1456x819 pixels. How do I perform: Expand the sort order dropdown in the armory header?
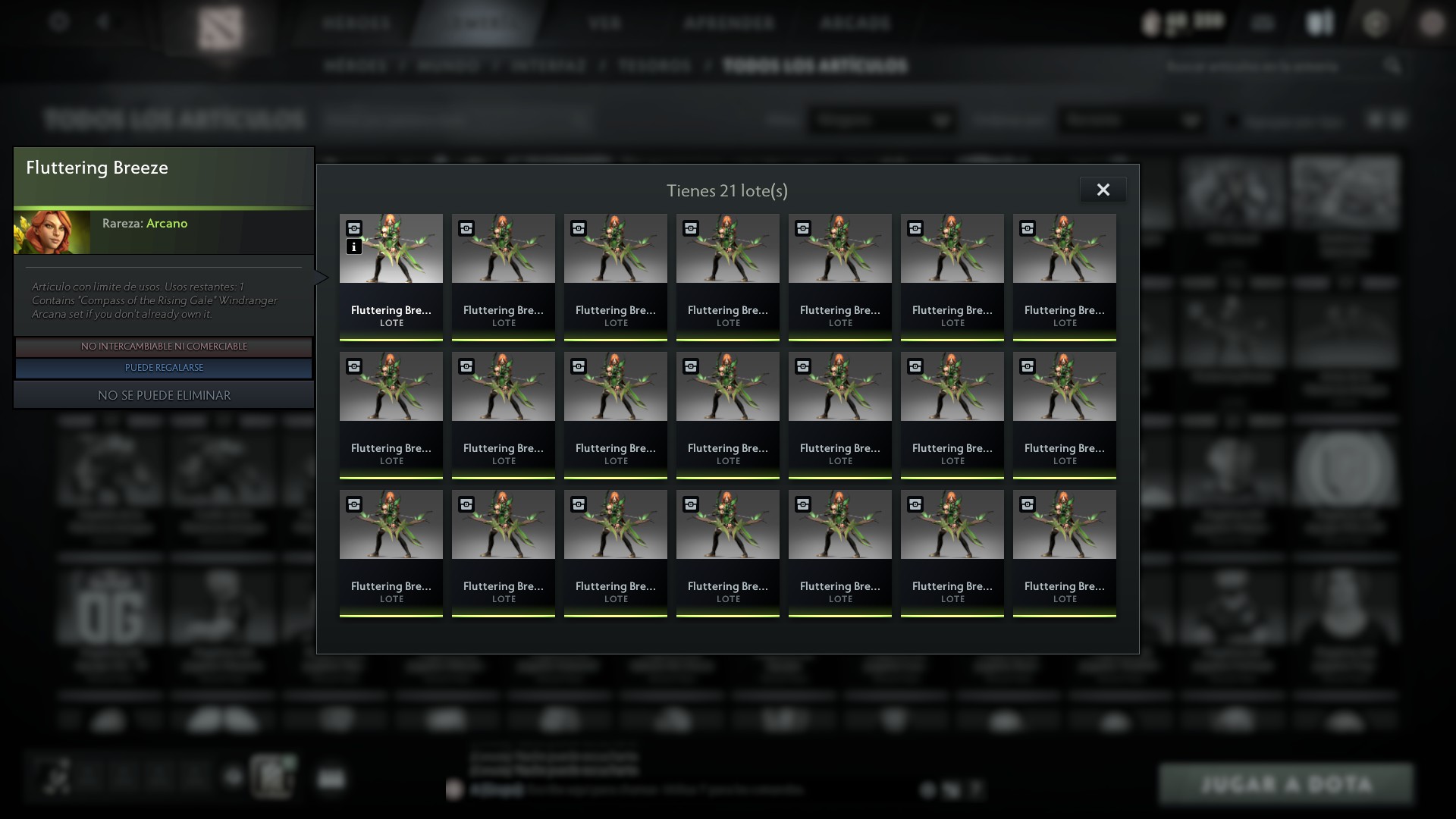pos(1131,121)
